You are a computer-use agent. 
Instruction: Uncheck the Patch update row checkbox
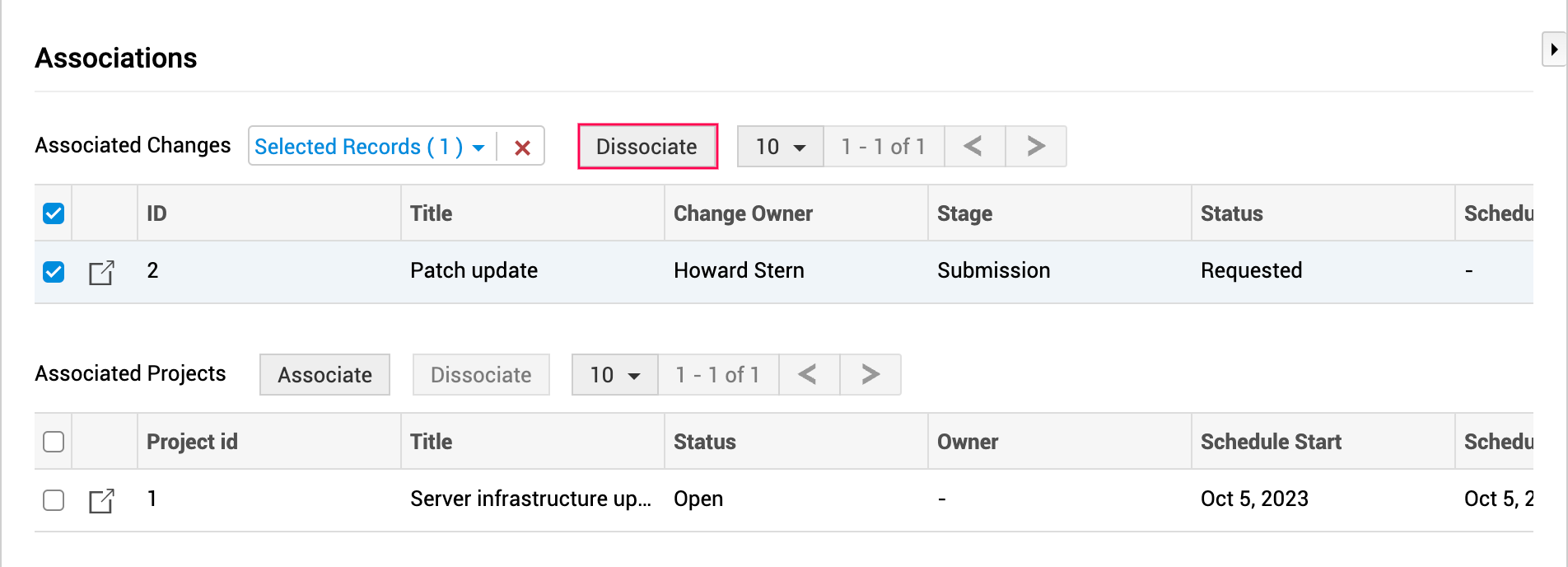tap(54, 271)
